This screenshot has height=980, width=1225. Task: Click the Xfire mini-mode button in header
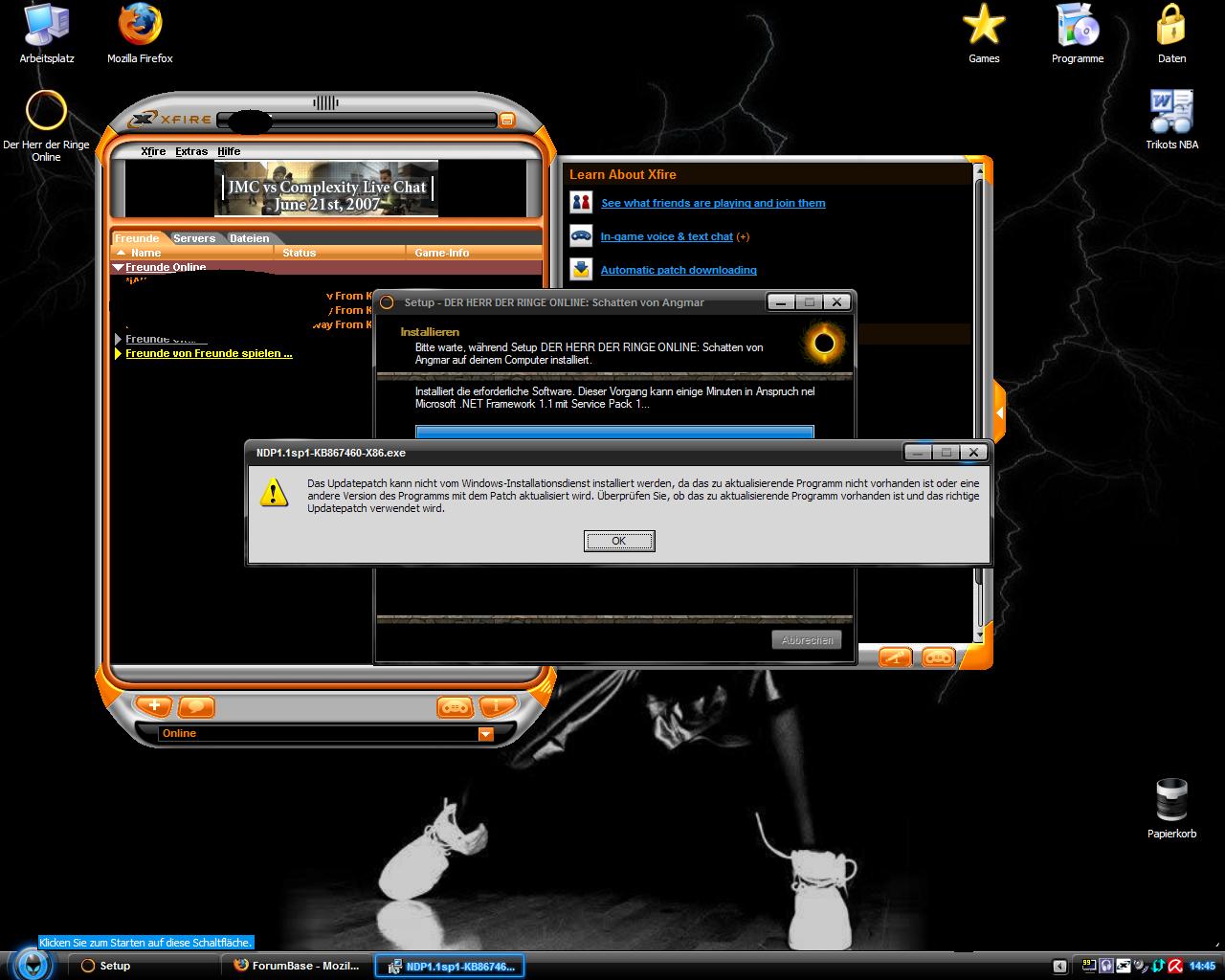pyautogui.click(x=507, y=120)
